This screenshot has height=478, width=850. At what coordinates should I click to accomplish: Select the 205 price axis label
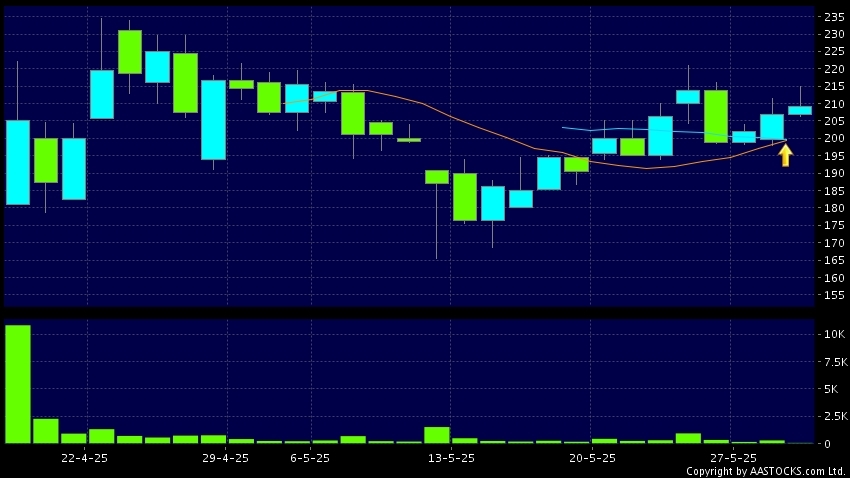pyautogui.click(x=834, y=121)
